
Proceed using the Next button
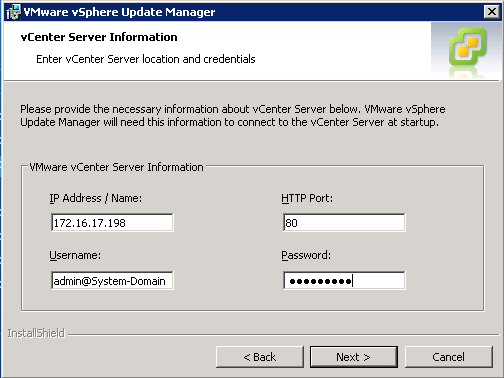354,357
